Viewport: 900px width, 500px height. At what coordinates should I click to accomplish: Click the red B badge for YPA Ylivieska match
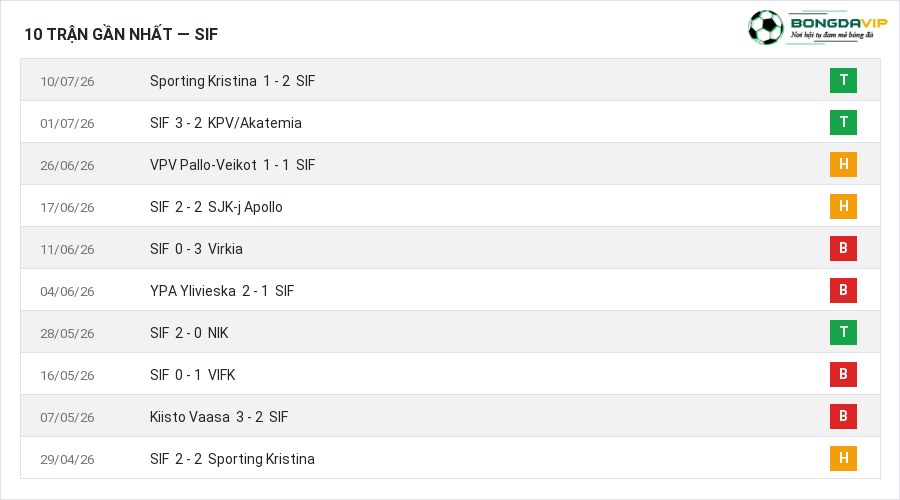click(x=843, y=290)
